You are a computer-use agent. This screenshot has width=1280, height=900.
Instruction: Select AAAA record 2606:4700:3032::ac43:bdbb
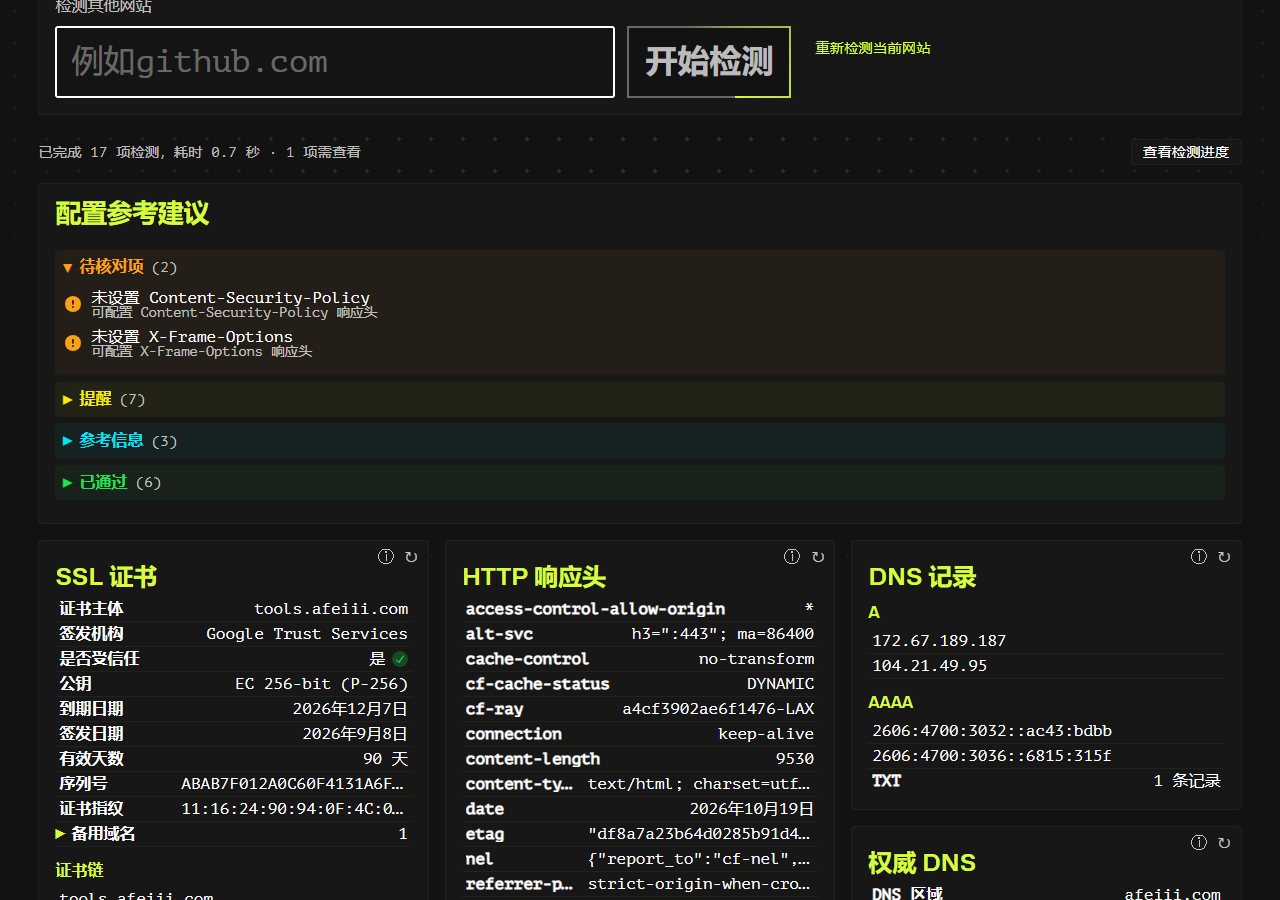tap(992, 731)
